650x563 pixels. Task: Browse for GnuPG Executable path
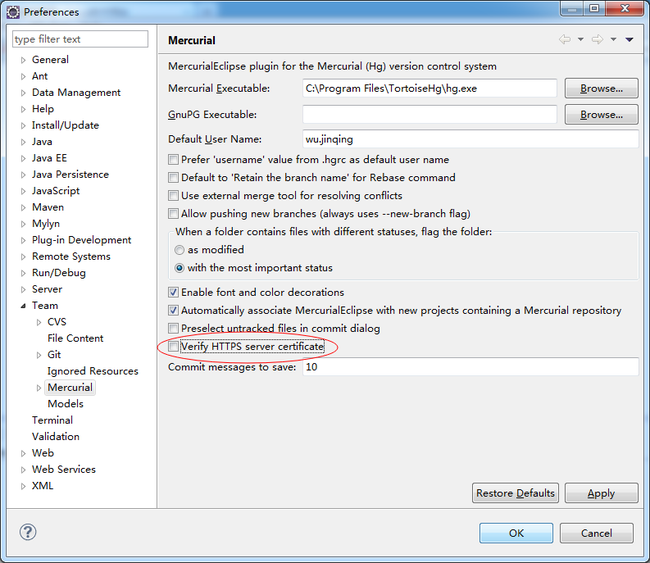[x=601, y=114]
